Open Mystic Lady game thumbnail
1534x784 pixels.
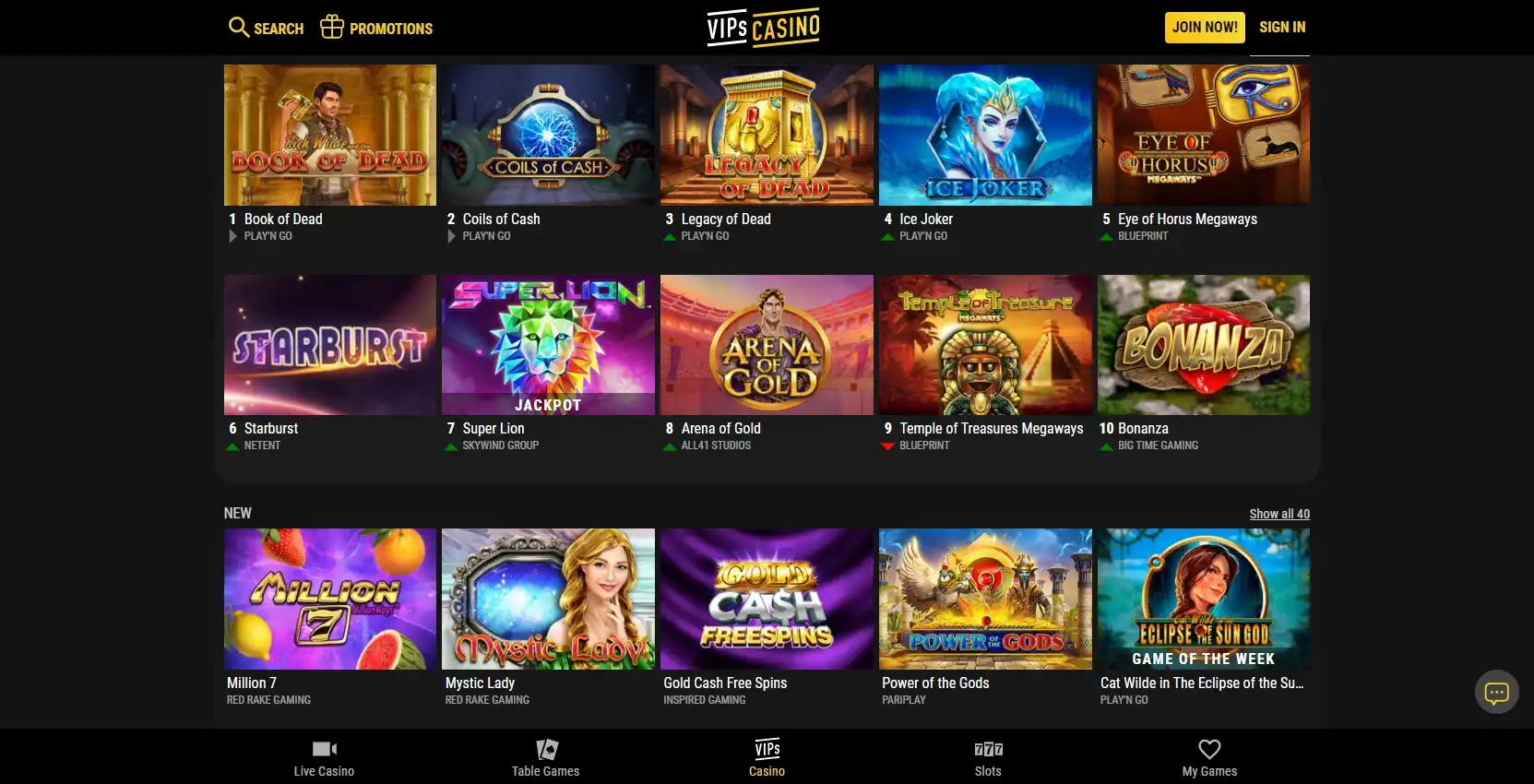(548, 599)
